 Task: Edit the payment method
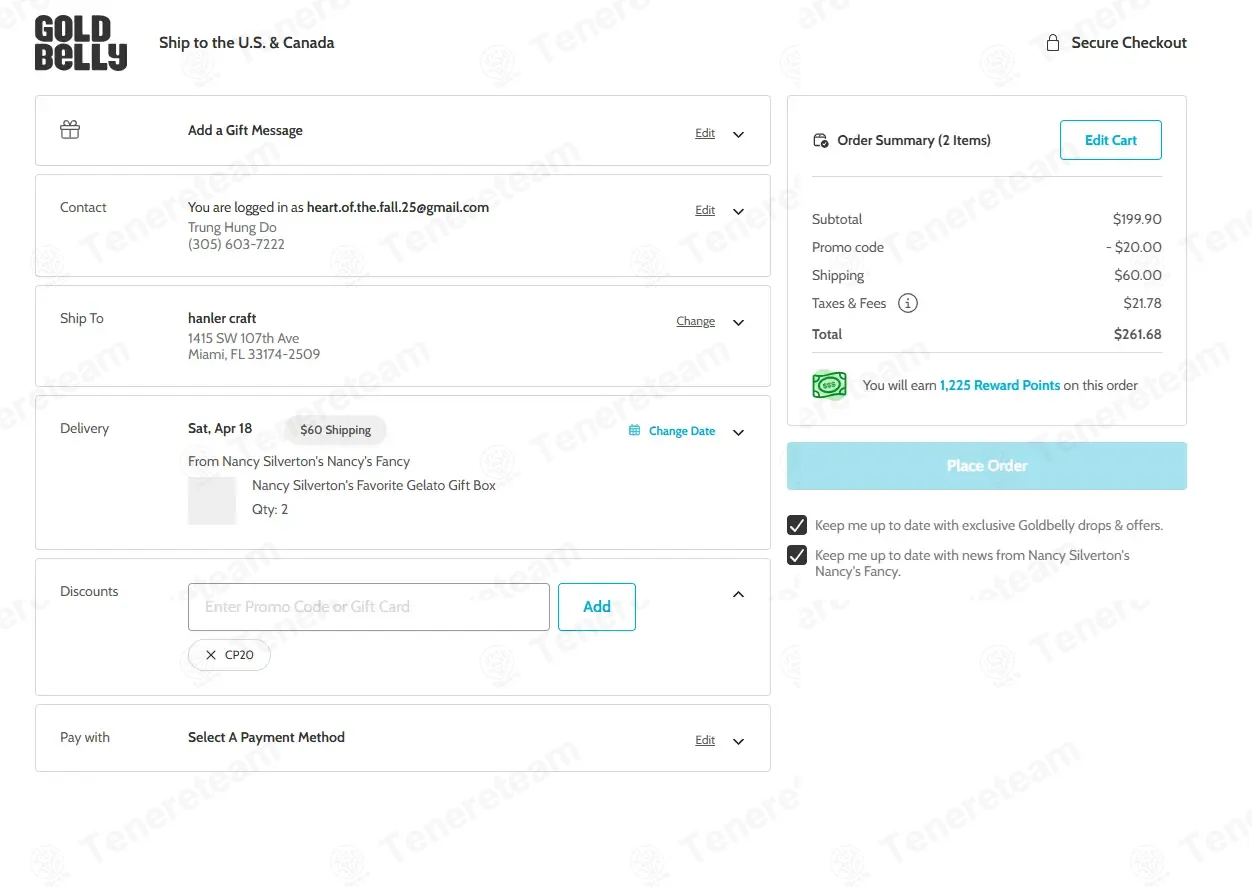click(705, 740)
